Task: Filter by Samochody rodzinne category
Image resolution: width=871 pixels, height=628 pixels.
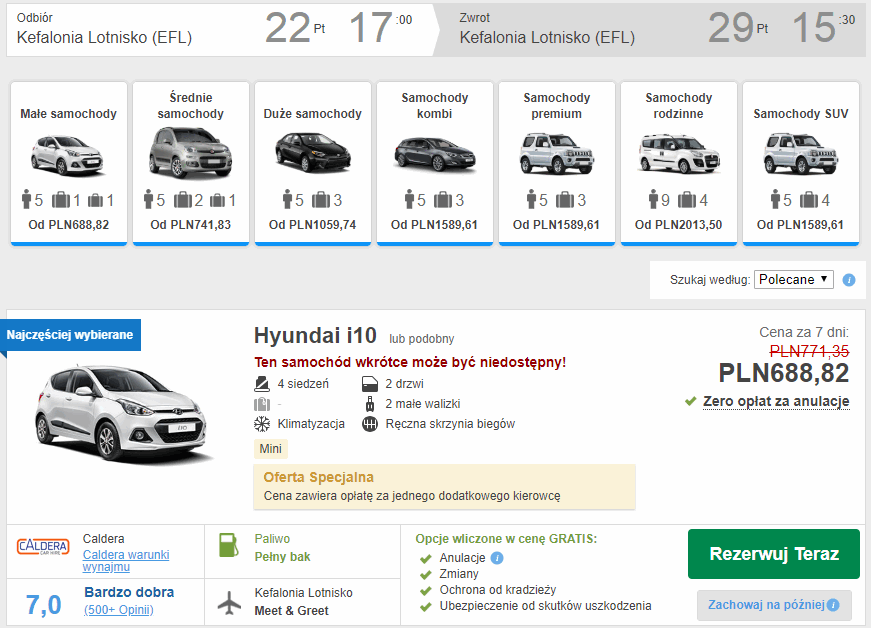Action: click(x=679, y=162)
